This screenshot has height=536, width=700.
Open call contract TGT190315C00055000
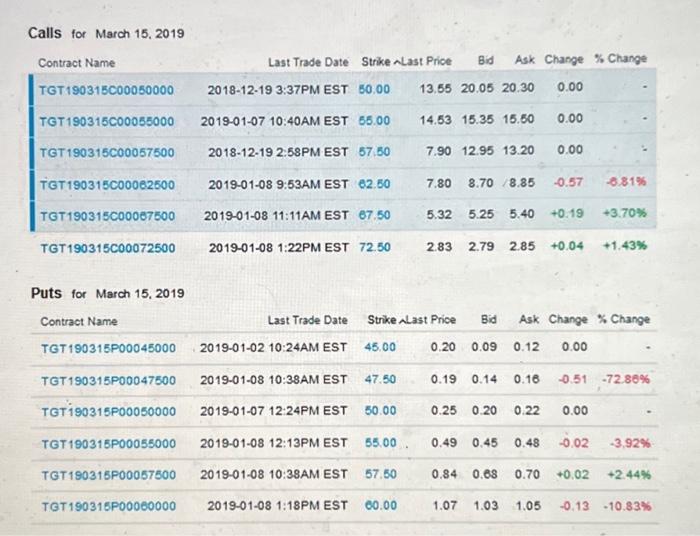click(x=107, y=121)
